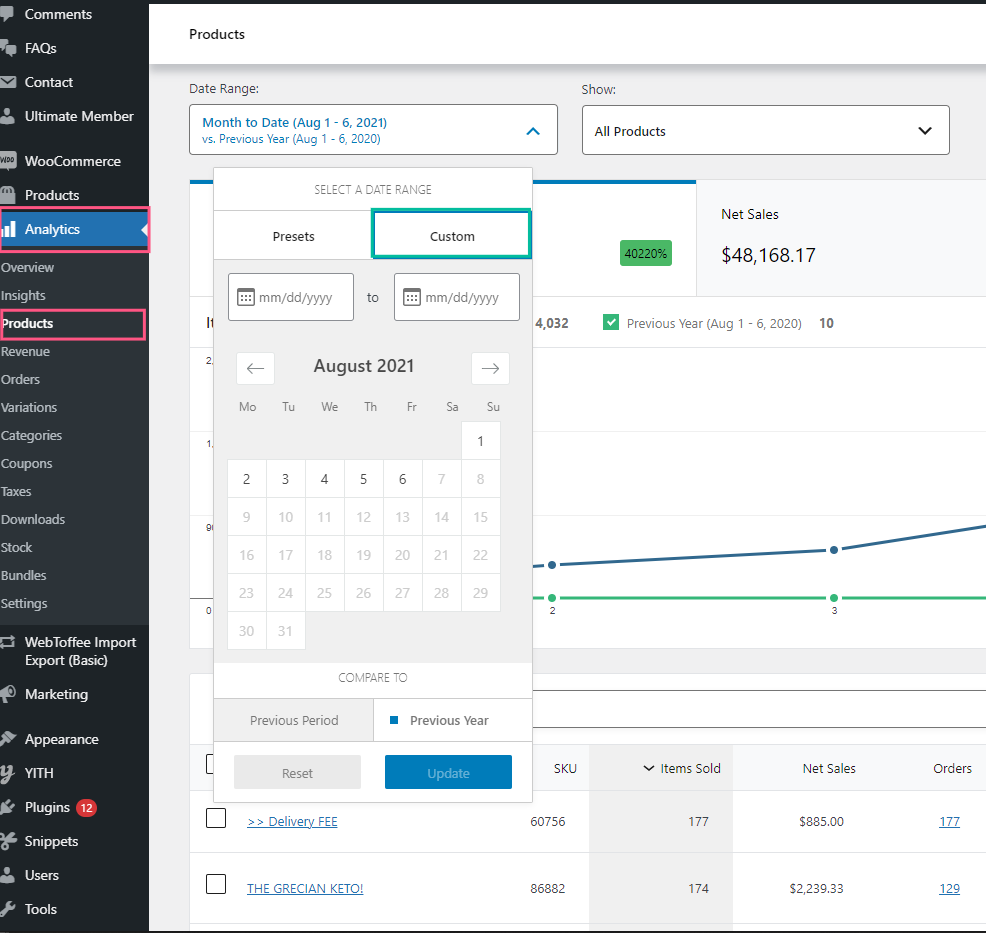Screen dimensions: 986x933
Task: Click the Appearance paintbrush icon
Action: pos(8,740)
